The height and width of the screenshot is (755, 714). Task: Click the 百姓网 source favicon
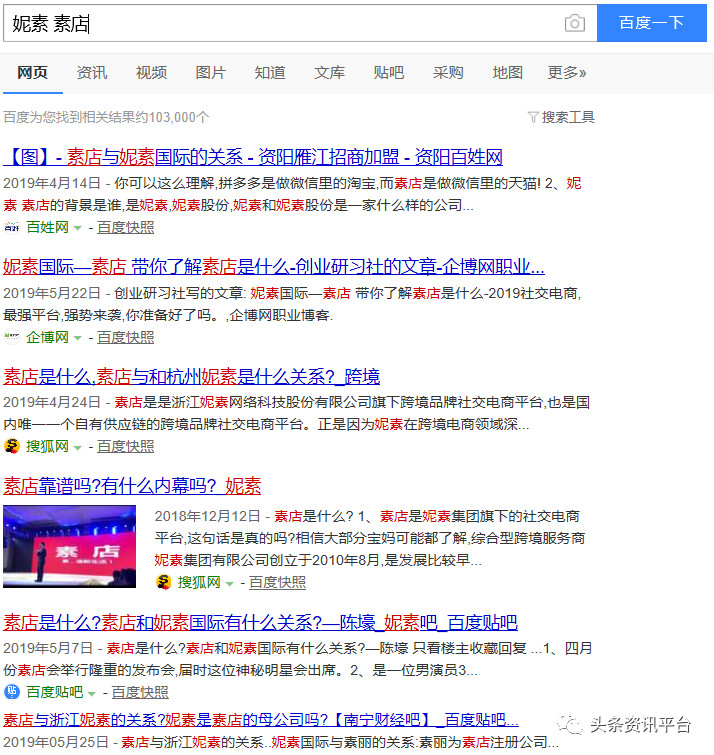click(12, 227)
